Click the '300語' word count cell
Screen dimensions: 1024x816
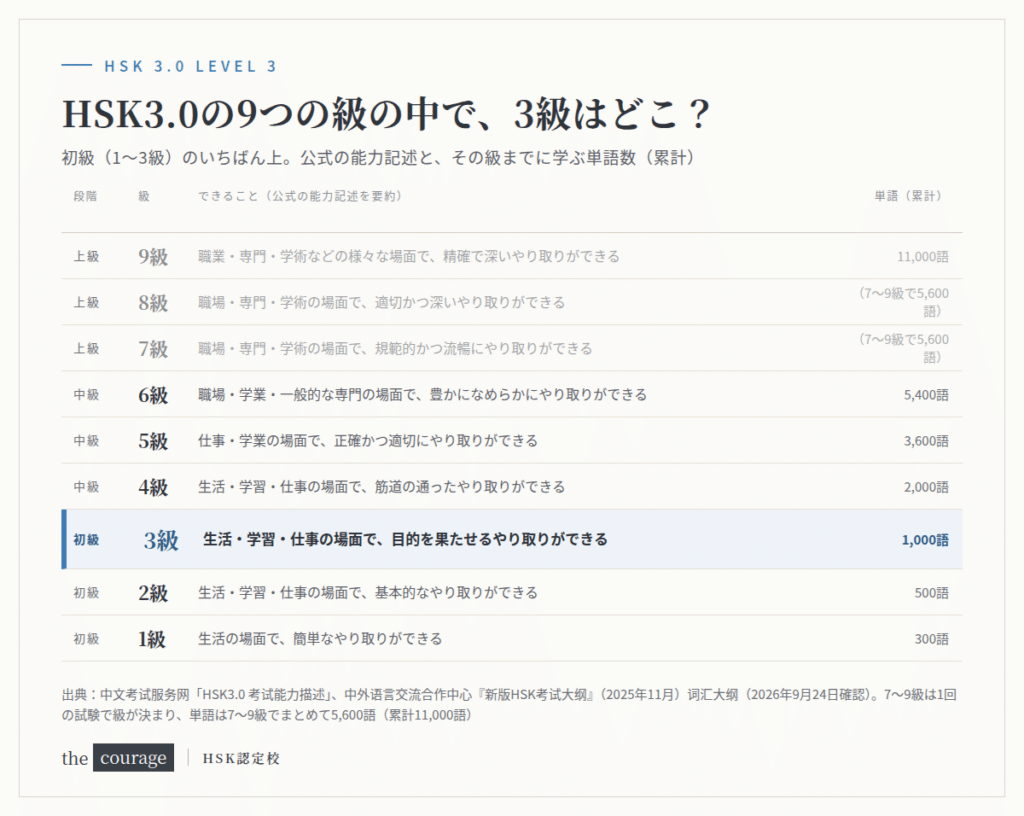point(931,639)
